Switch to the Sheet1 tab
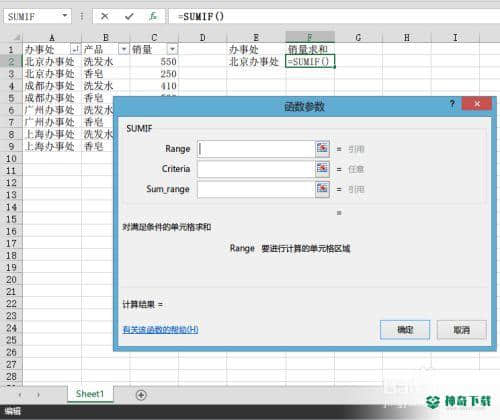The image size is (500, 420). 90,394
